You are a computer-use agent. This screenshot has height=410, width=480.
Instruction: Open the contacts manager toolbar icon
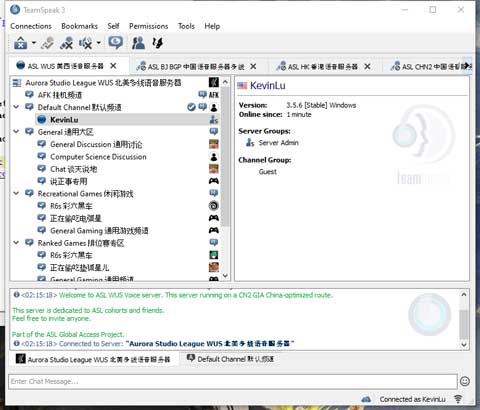tap(138, 43)
